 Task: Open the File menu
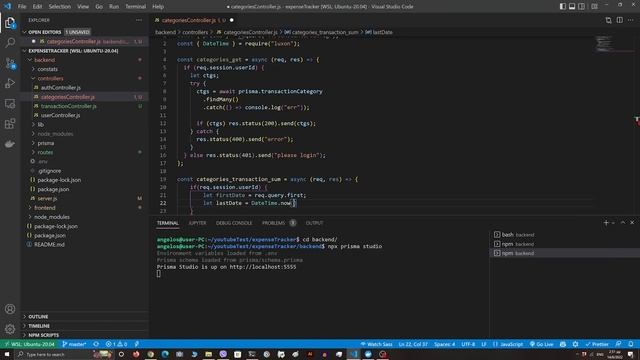click(x=22, y=7)
